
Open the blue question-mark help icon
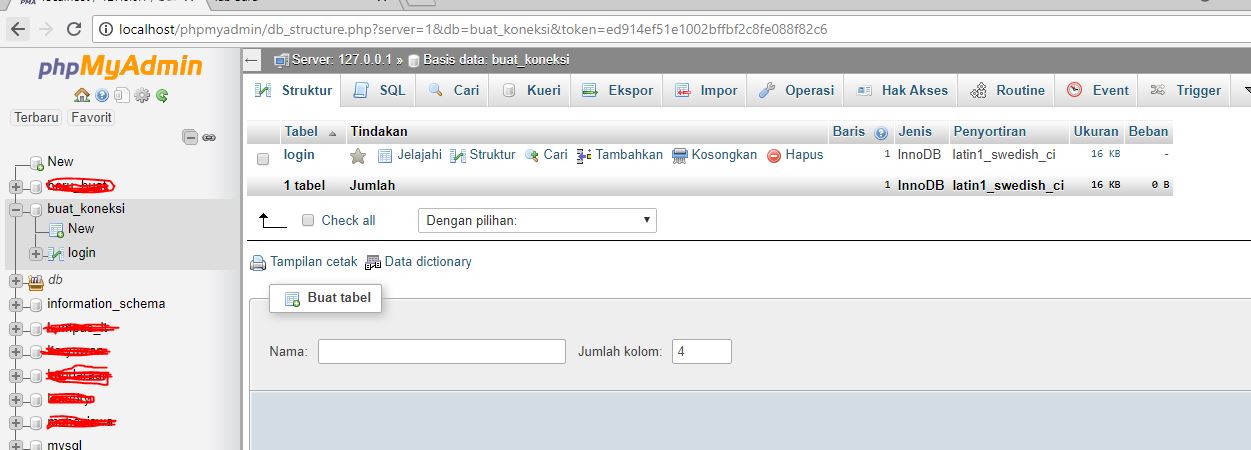click(102, 96)
